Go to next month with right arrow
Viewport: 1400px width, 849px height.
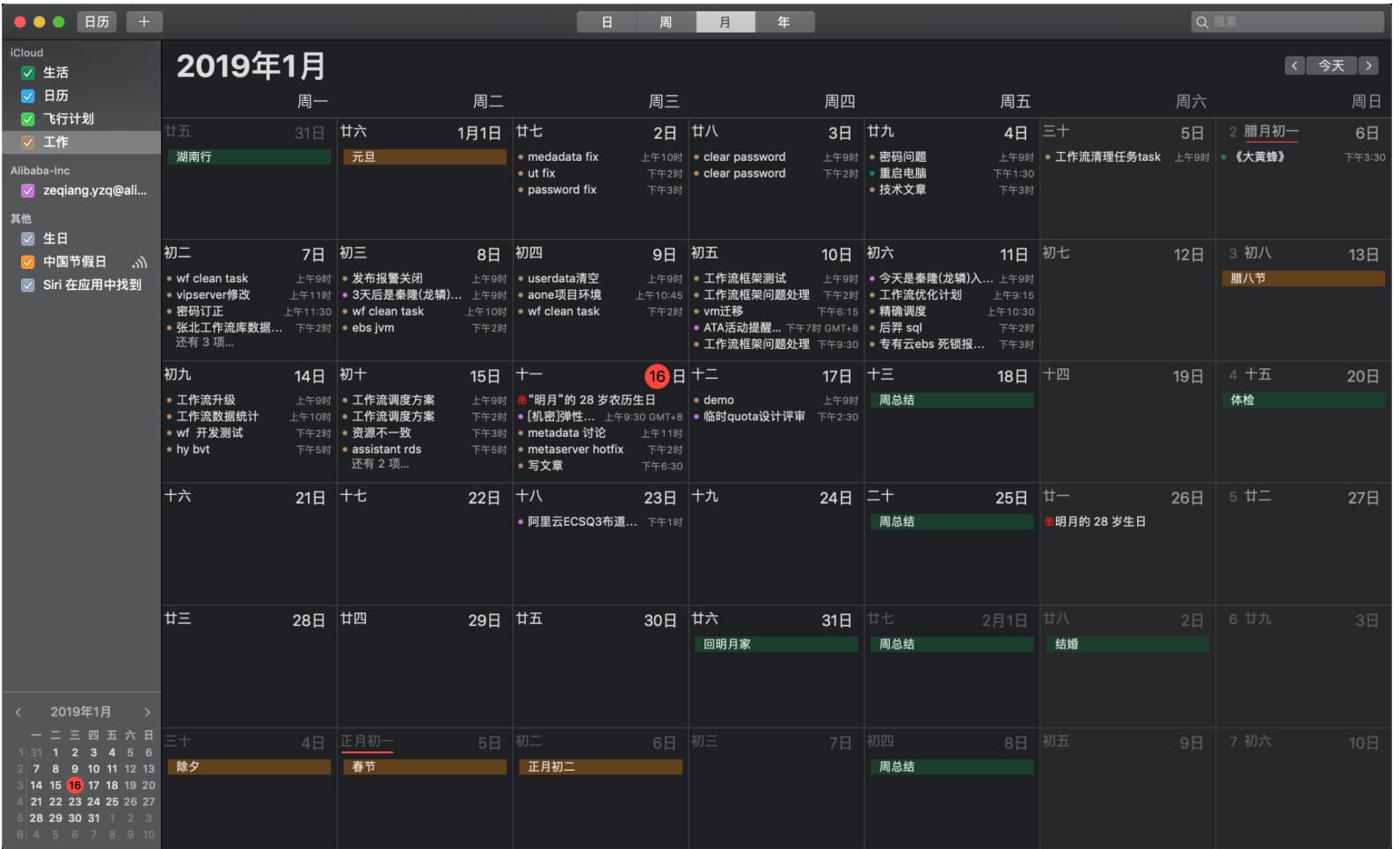pyautogui.click(x=1368, y=66)
